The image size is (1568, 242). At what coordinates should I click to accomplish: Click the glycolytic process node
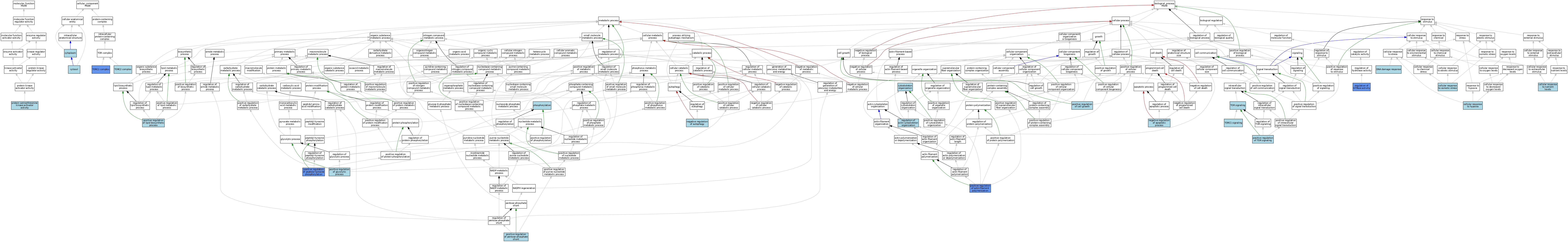pyautogui.click(x=290, y=140)
